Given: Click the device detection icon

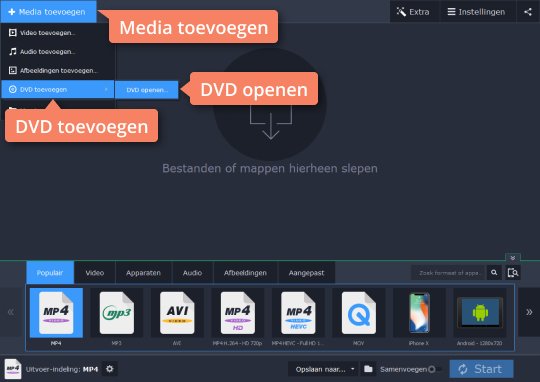Looking at the screenshot, I should 513,273.
